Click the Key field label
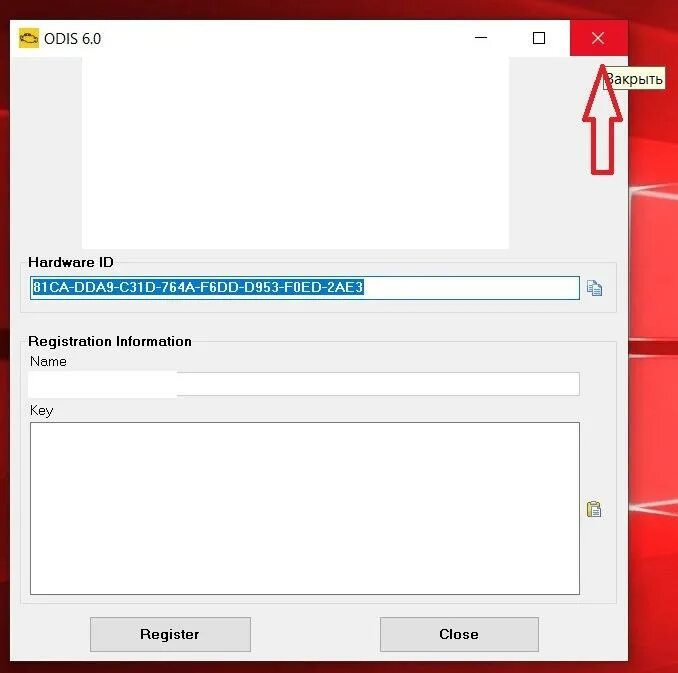 pos(42,410)
